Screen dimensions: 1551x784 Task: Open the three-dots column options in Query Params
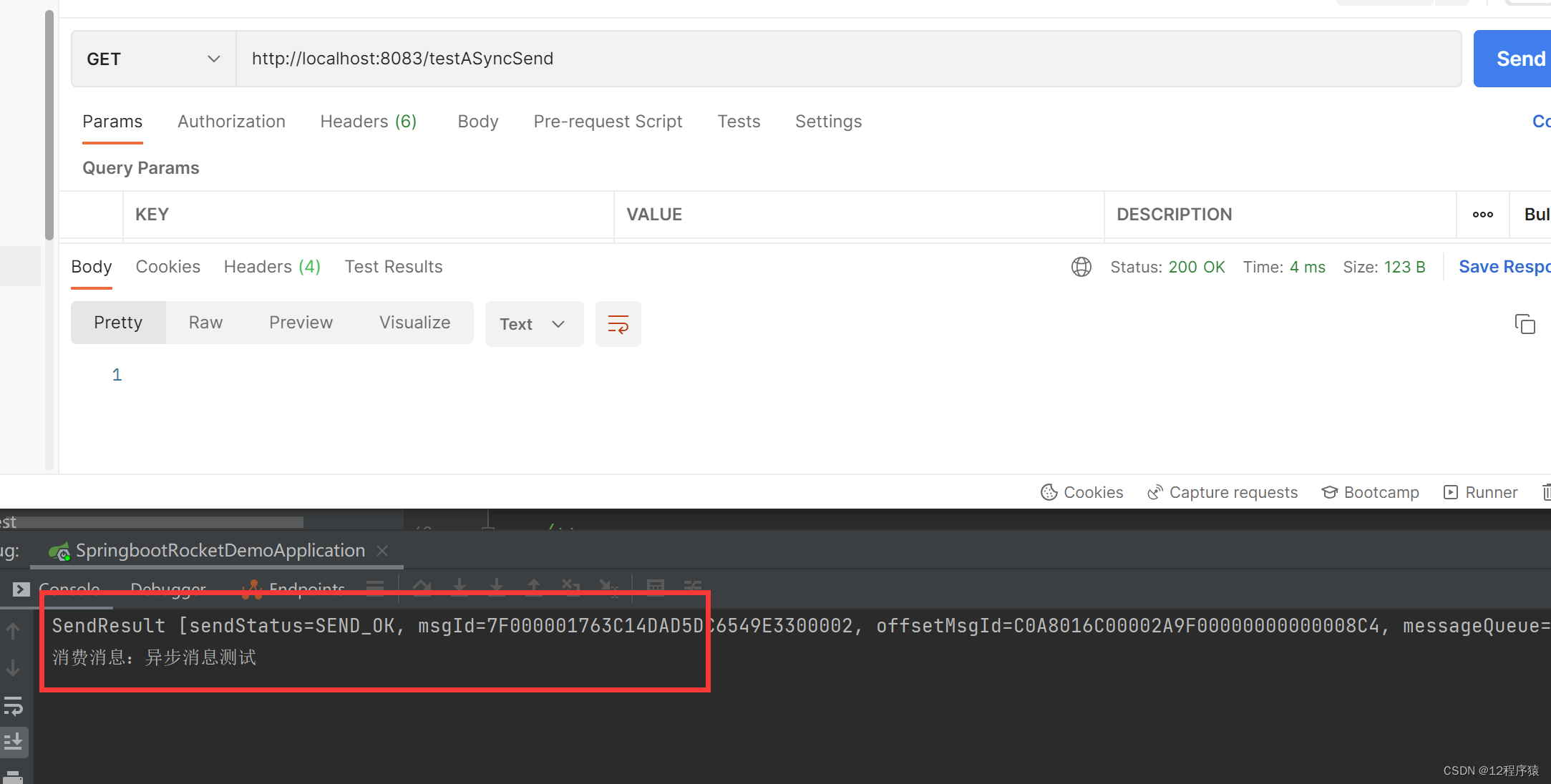coord(1482,215)
